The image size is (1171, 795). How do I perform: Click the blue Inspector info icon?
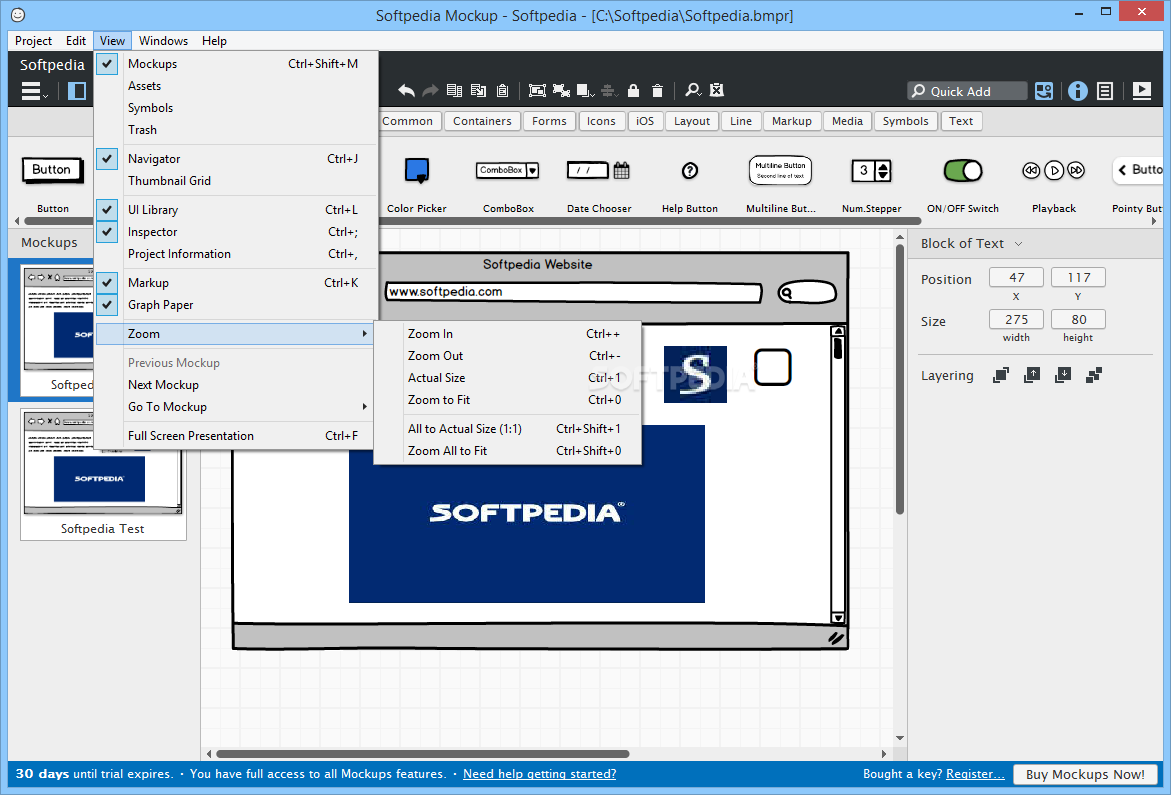[1078, 91]
